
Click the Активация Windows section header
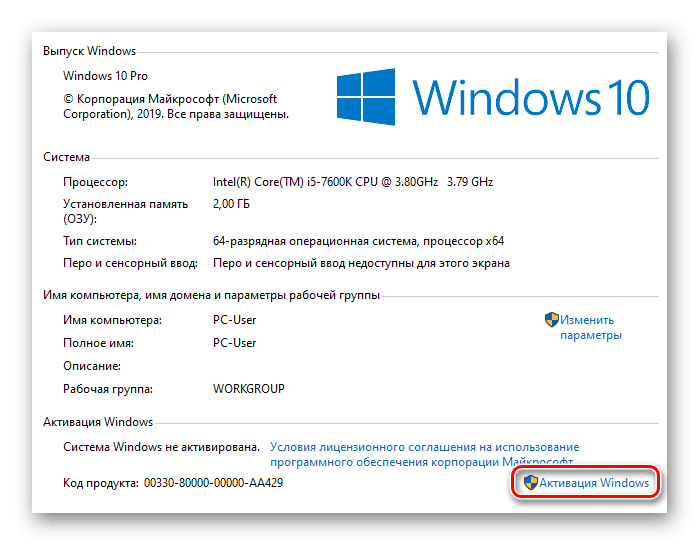[98, 422]
